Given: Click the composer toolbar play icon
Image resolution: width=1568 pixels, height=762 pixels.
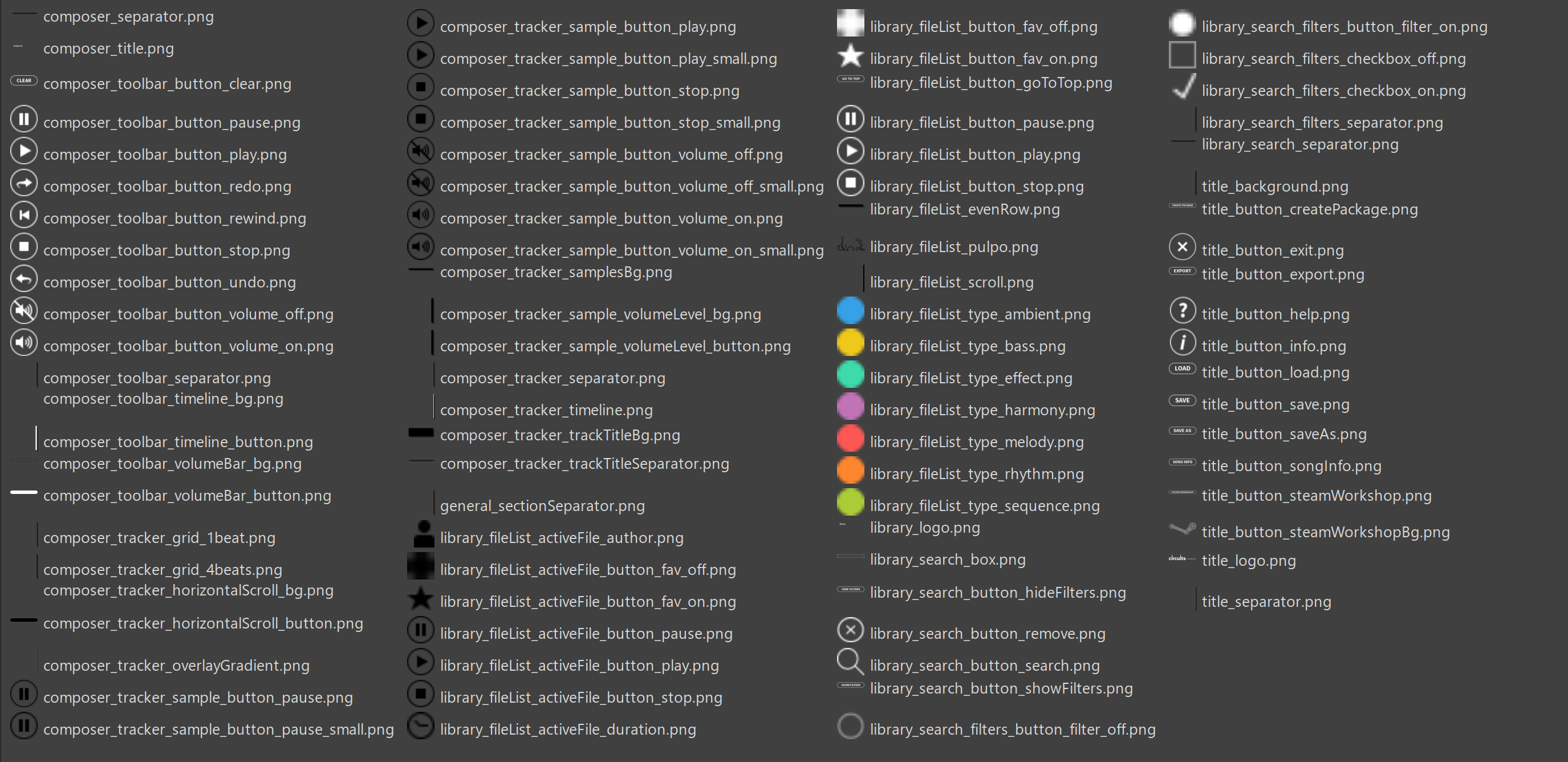Looking at the screenshot, I should [x=24, y=151].
